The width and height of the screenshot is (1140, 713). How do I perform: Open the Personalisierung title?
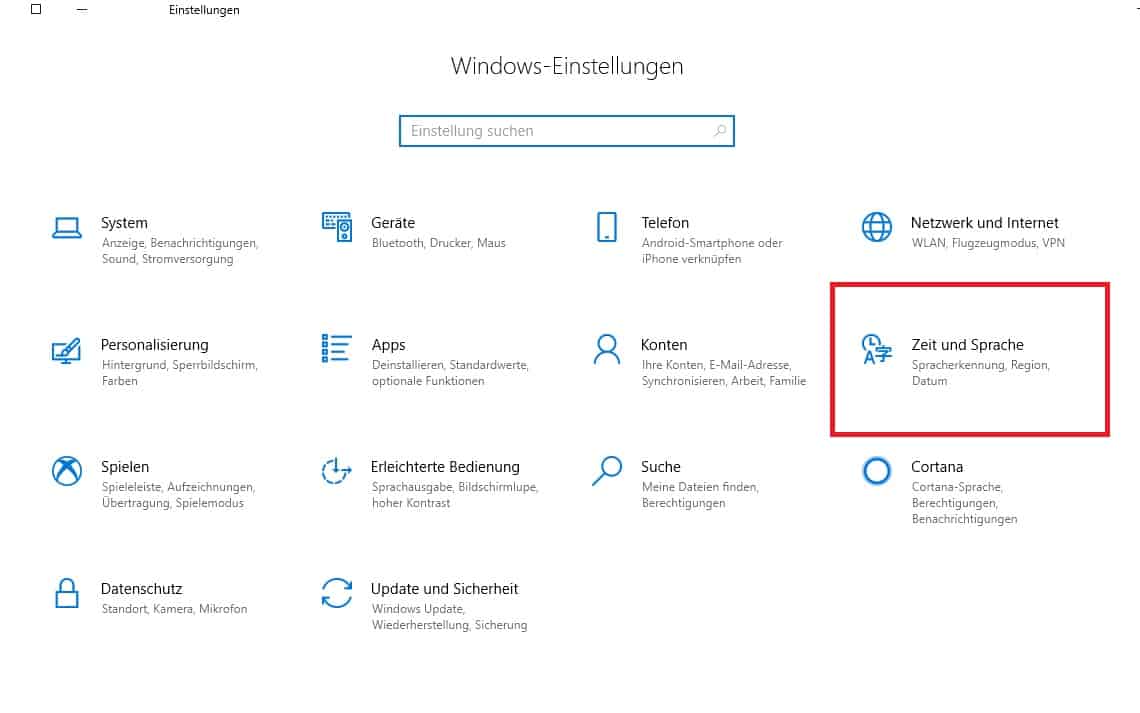coord(154,345)
